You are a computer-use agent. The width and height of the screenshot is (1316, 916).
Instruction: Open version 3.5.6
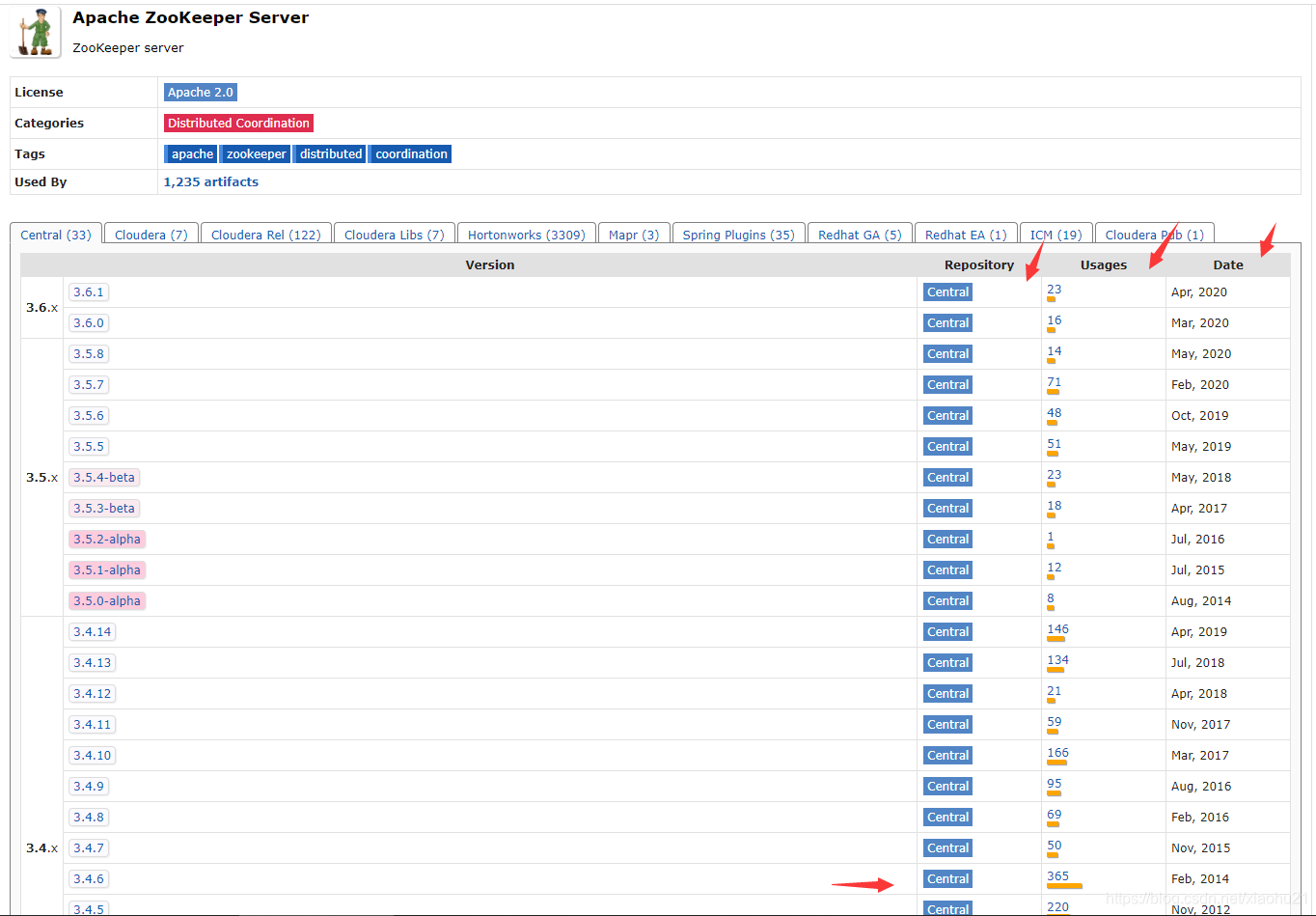(88, 415)
